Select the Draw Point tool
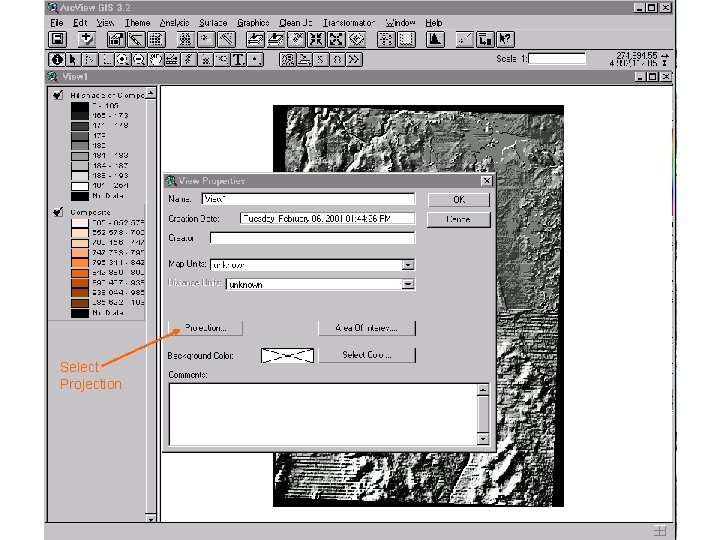The image size is (720, 540). [255, 60]
